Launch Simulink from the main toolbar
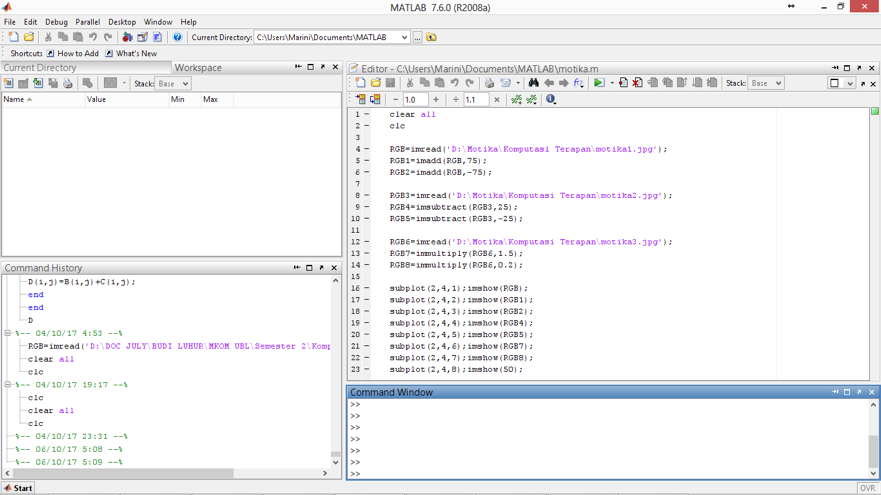The height and width of the screenshot is (495, 881). coord(128,37)
